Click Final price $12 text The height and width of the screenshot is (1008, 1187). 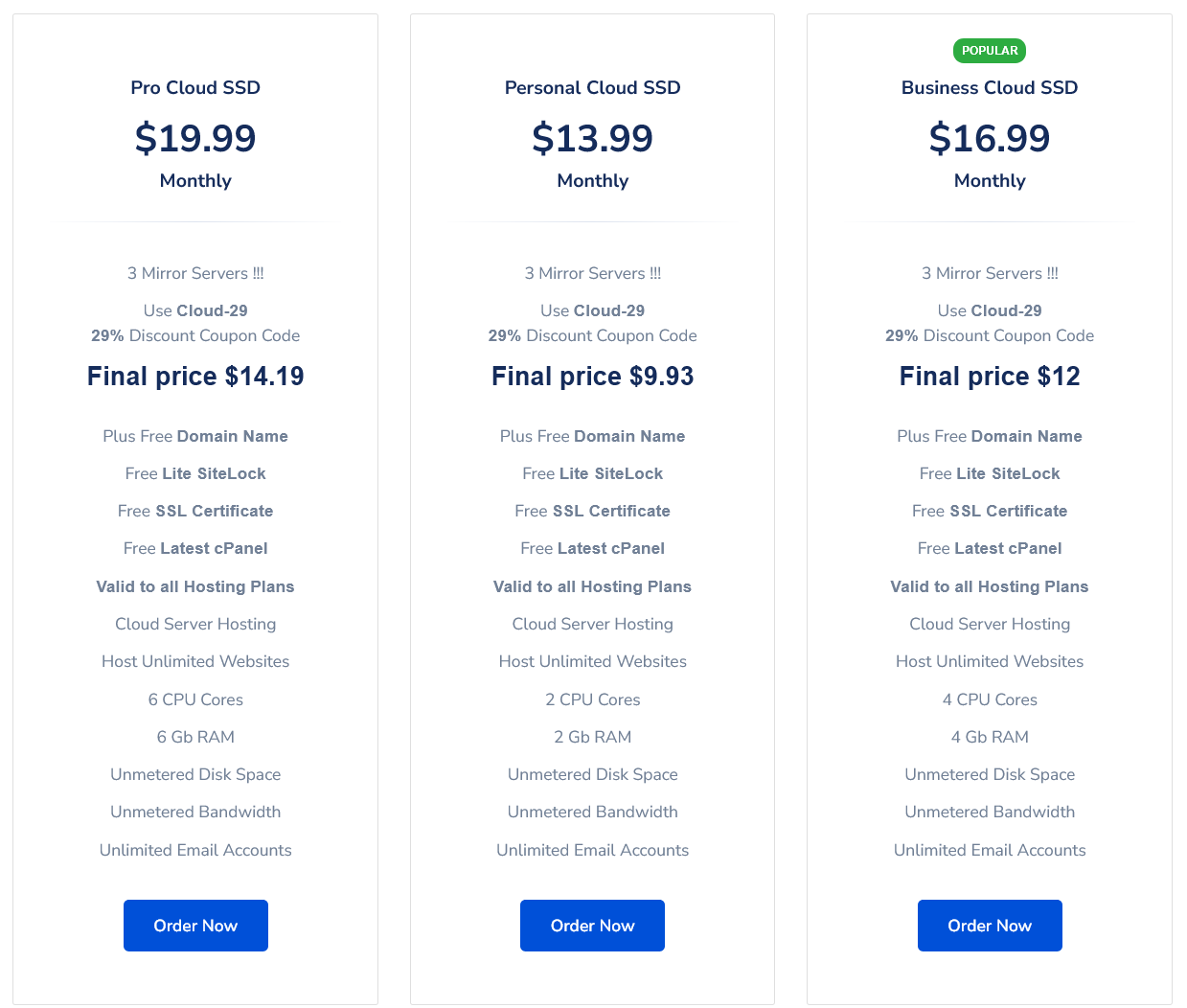pyautogui.click(x=990, y=377)
